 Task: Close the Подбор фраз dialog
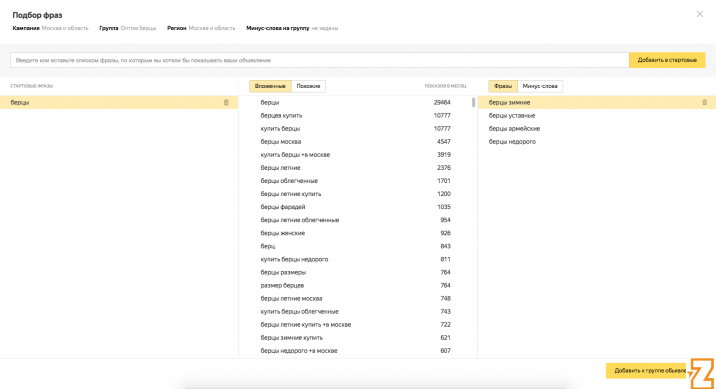pos(700,14)
